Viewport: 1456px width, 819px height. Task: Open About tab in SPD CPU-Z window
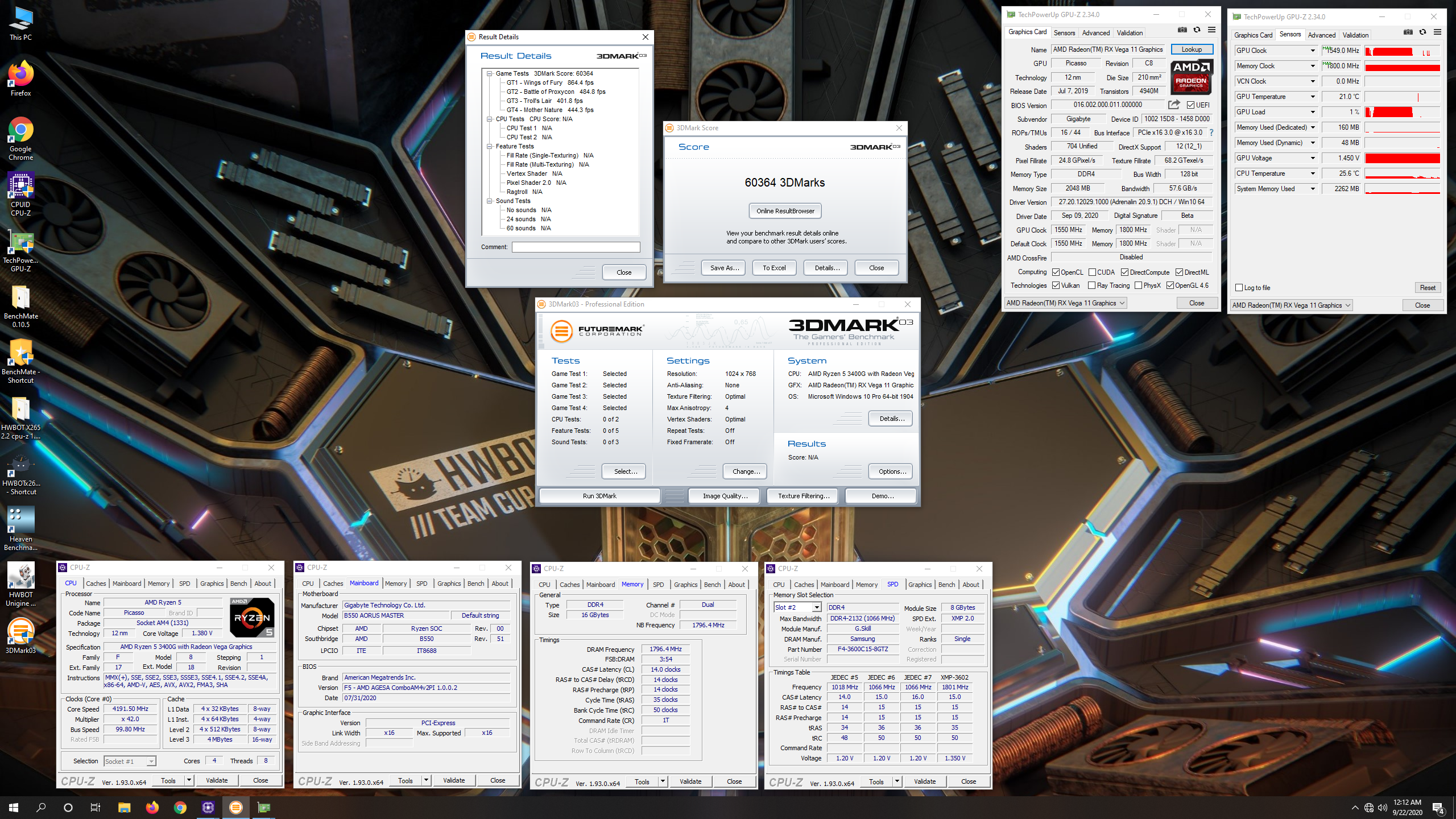point(971,585)
